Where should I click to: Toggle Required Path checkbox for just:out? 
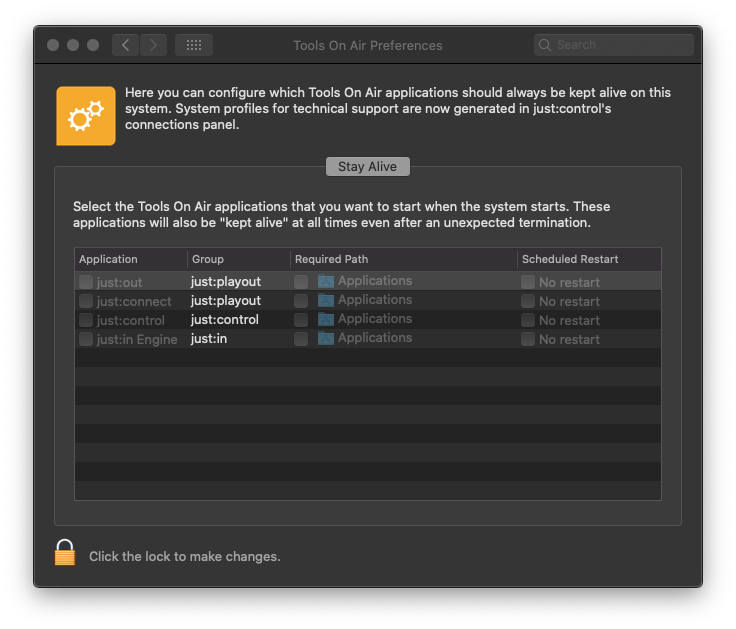(x=301, y=282)
